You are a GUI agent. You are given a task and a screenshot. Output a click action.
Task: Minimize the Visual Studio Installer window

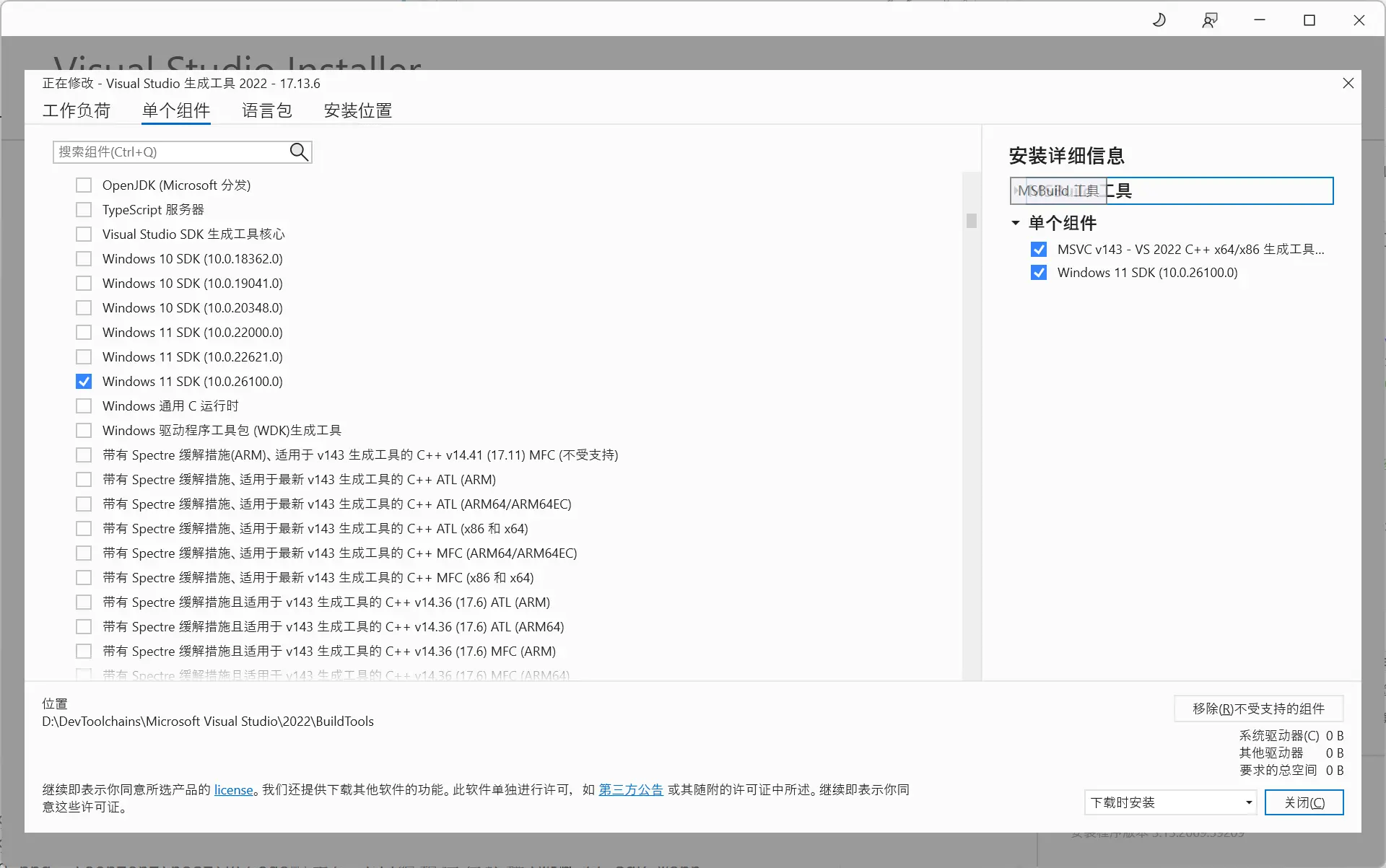[x=1260, y=20]
